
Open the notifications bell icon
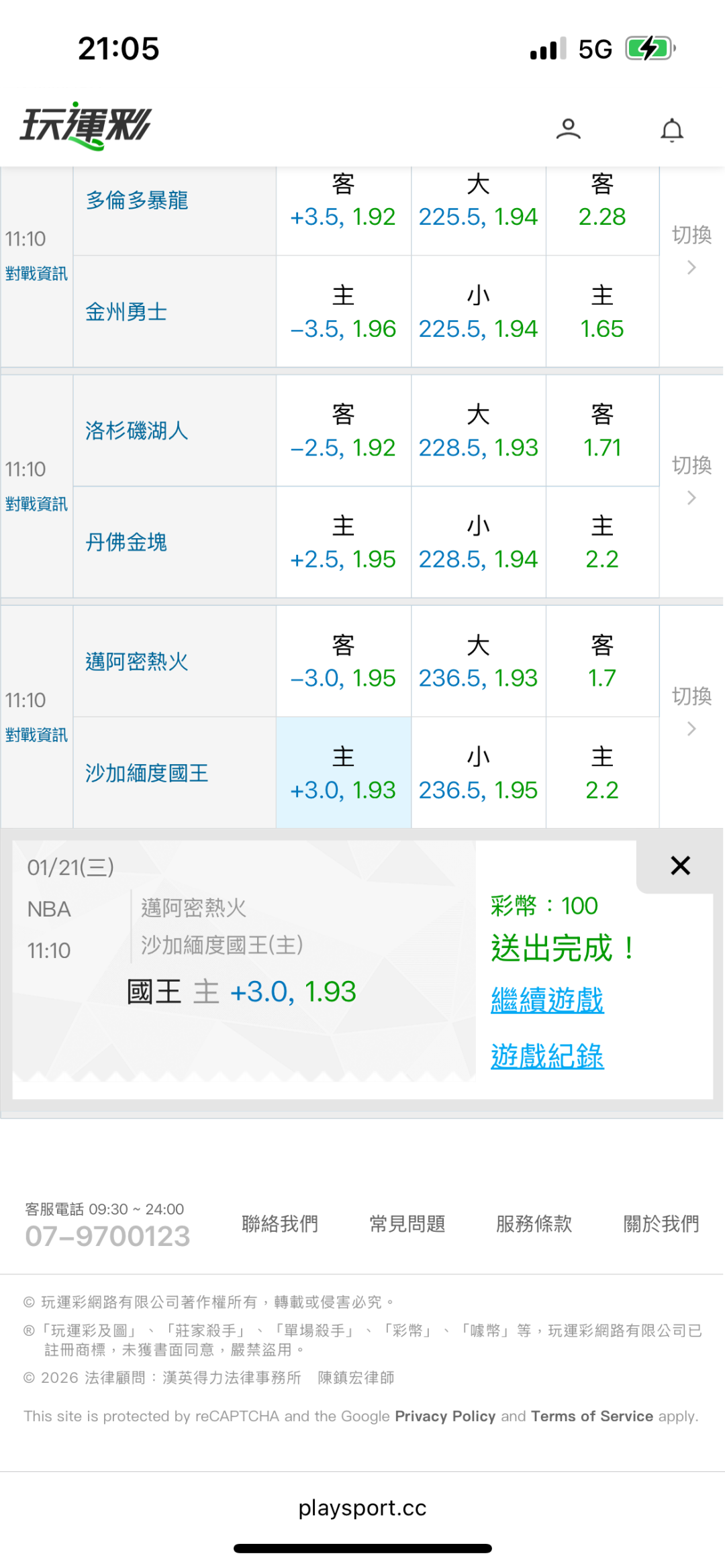(x=671, y=129)
